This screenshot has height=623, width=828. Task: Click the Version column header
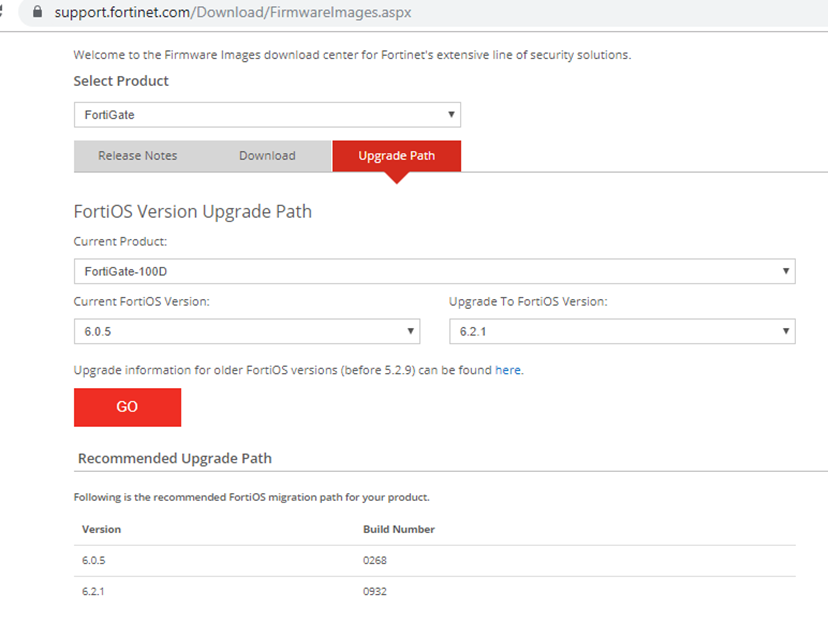(99, 529)
